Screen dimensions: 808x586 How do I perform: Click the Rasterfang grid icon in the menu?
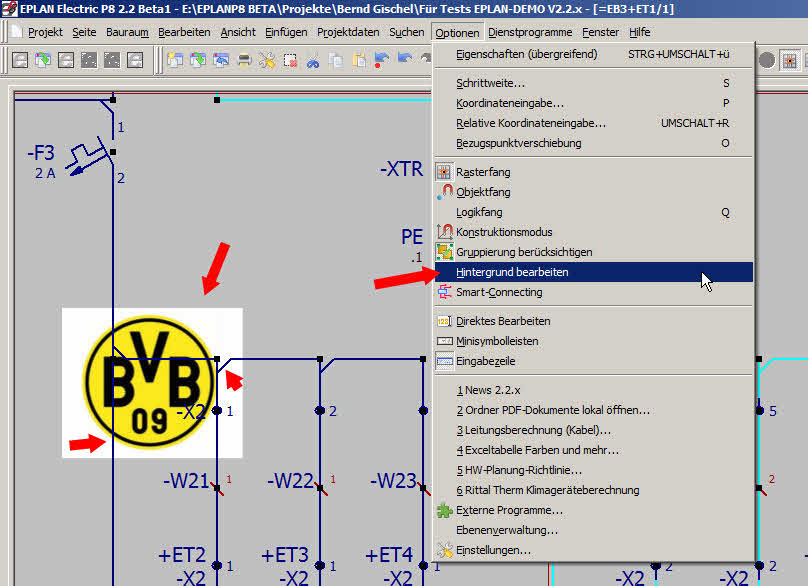(x=444, y=172)
